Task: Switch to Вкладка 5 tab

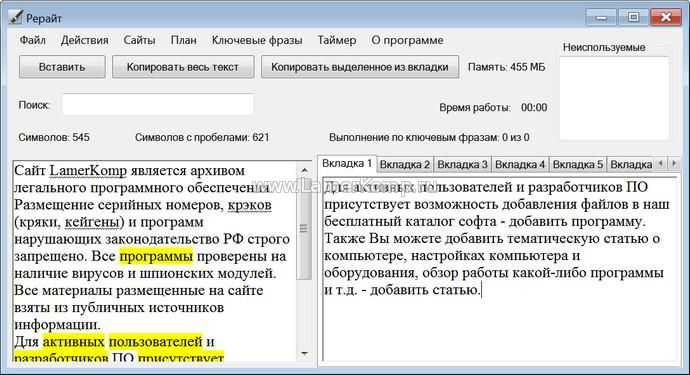Action: [x=577, y=165]
